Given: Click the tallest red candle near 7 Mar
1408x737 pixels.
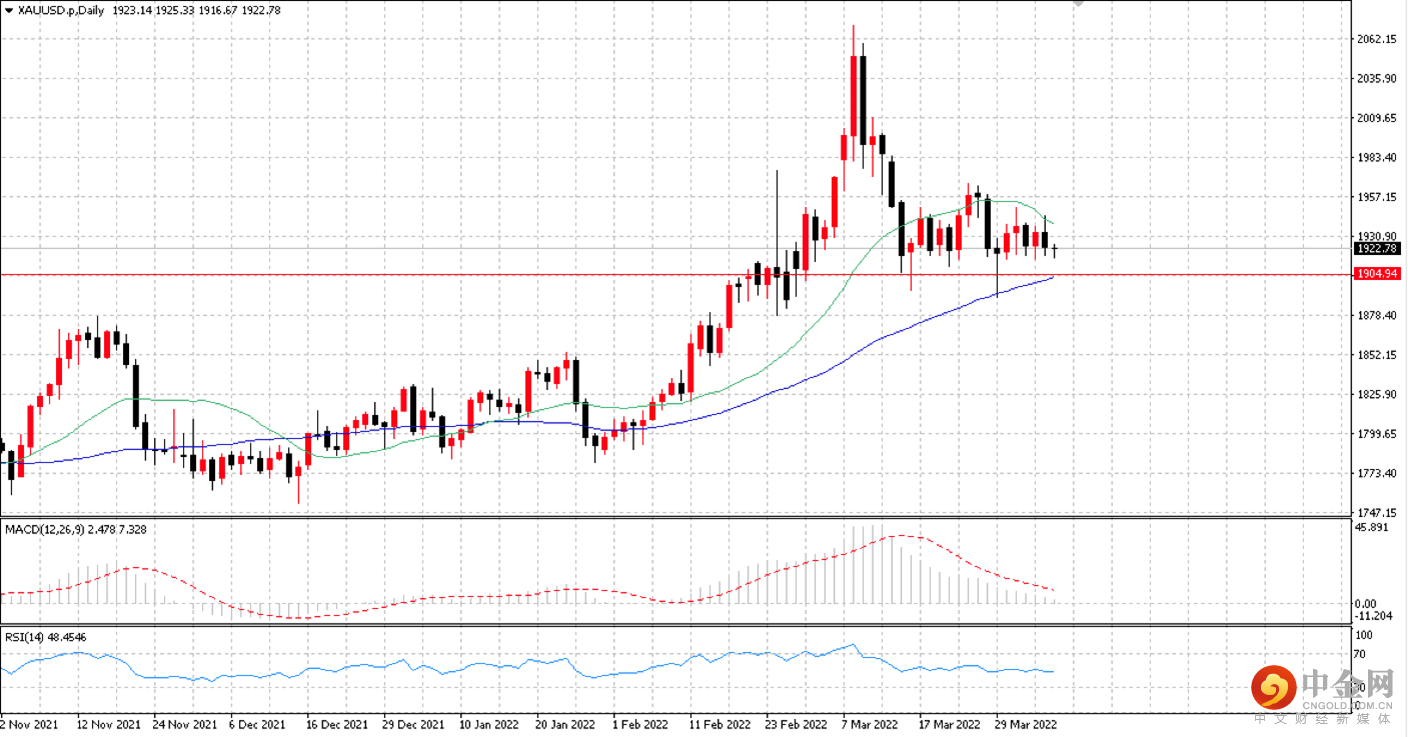Looking at the screenshot, I should click(x=854, y=96).
